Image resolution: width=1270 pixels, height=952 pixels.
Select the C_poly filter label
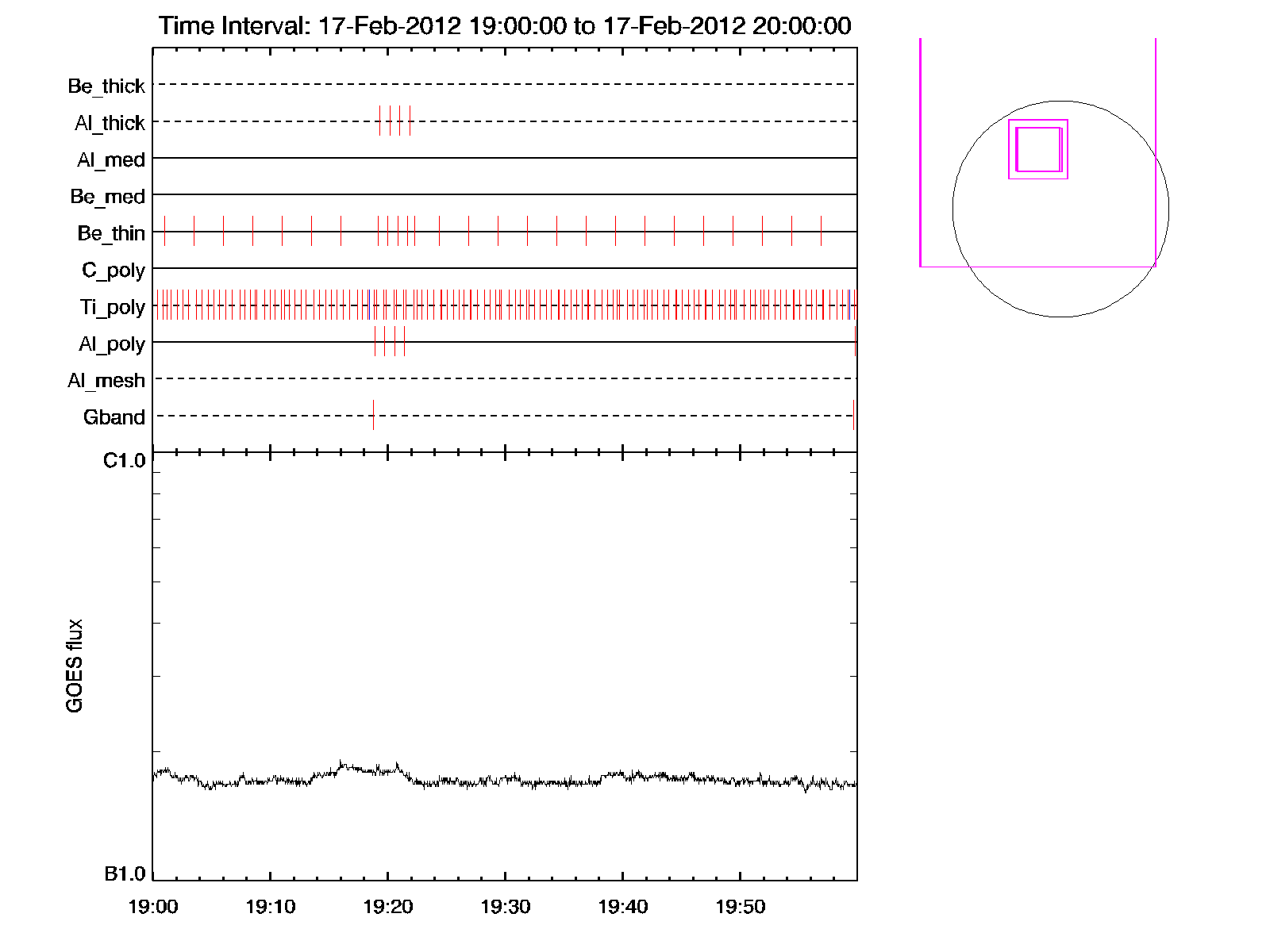[x=114, y=271]
